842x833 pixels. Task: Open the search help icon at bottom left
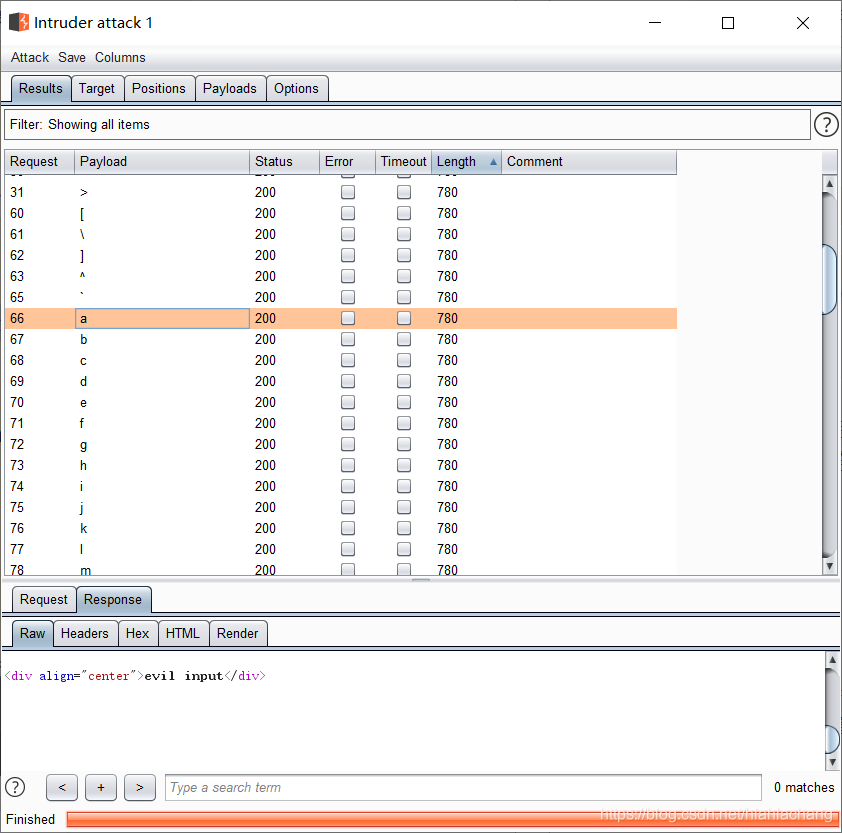tap(15, 787)
